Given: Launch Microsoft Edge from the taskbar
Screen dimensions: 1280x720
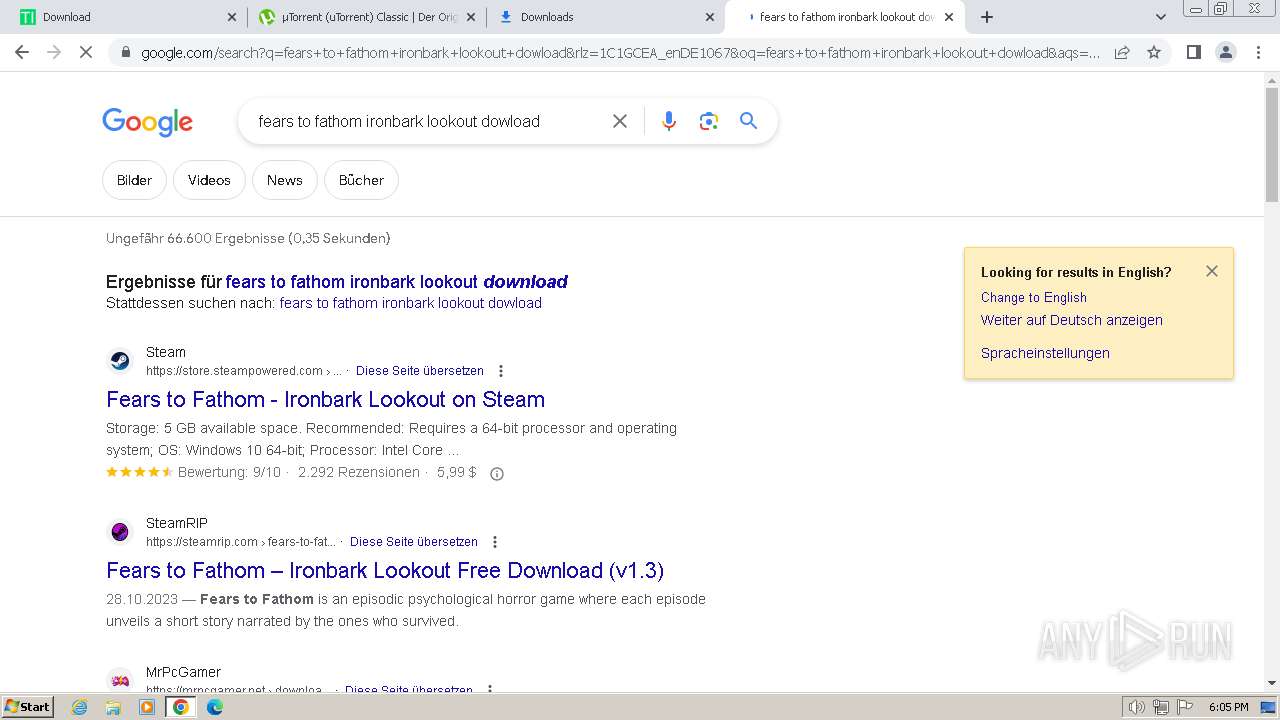Looking at the screenshot, I should [x=215, y=707].
